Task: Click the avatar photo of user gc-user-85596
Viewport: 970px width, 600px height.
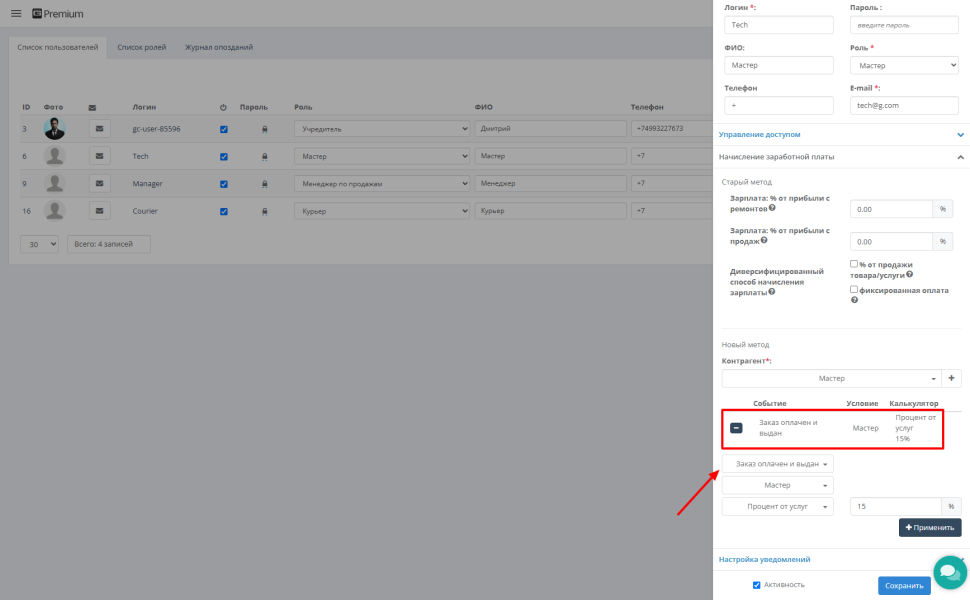Action: point(54,129)
